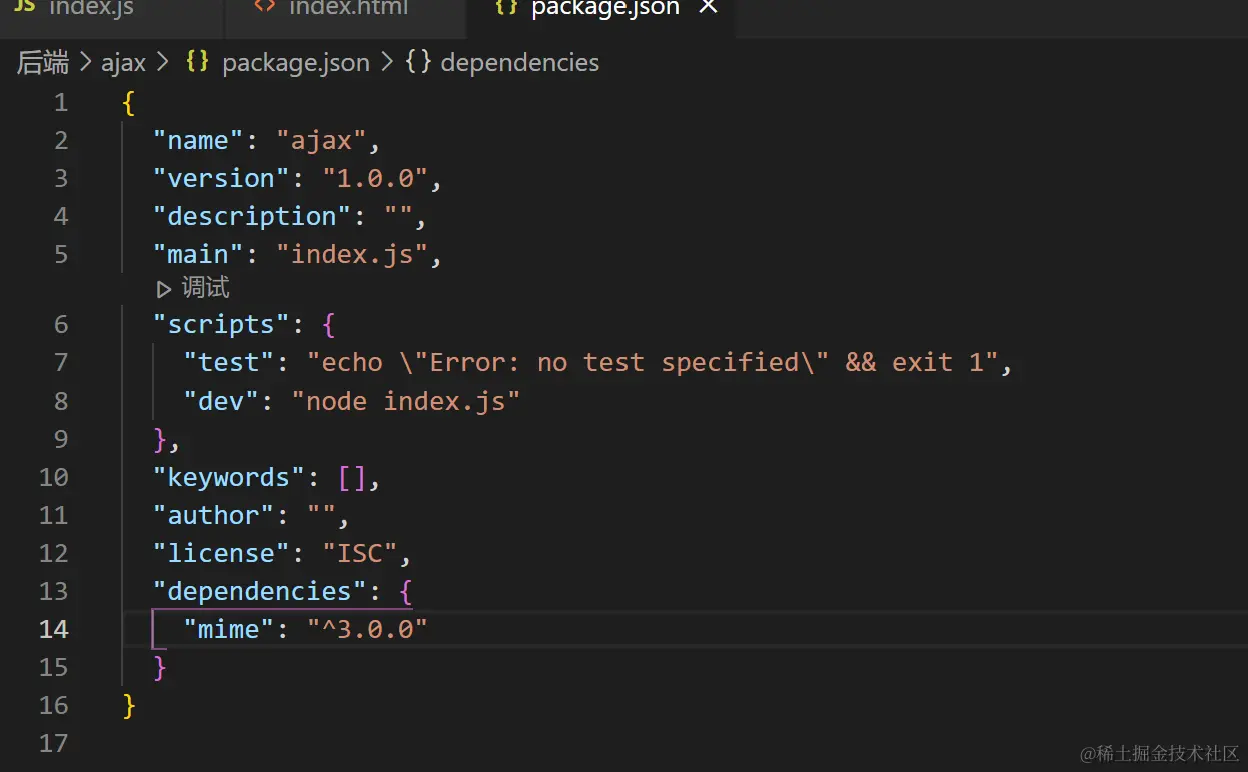
Task: Switch to the index.html tab
Action: [x=346, y=10]
